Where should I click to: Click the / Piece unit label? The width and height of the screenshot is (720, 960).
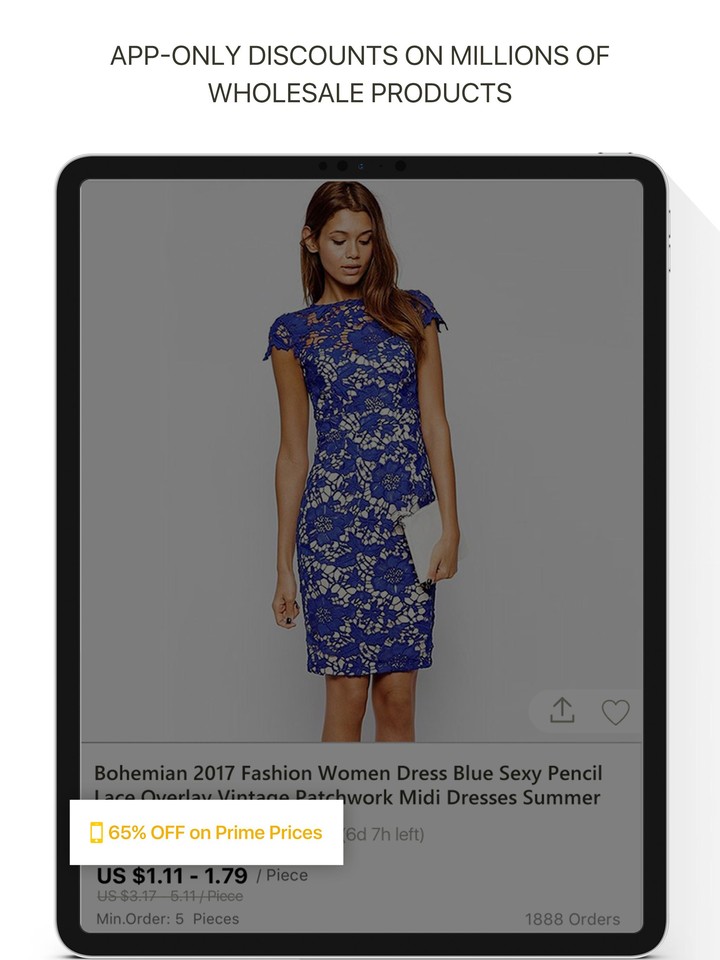tap(282, 876)
